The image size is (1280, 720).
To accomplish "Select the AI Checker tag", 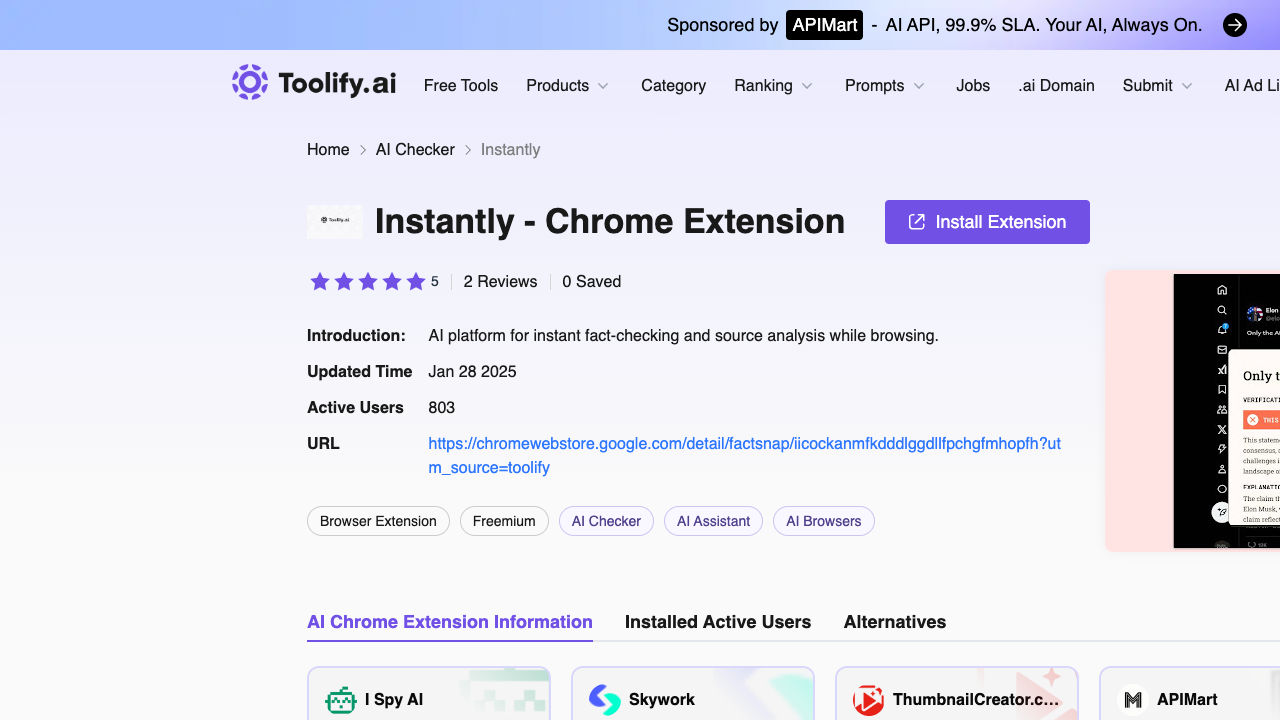I will (606, 521).
